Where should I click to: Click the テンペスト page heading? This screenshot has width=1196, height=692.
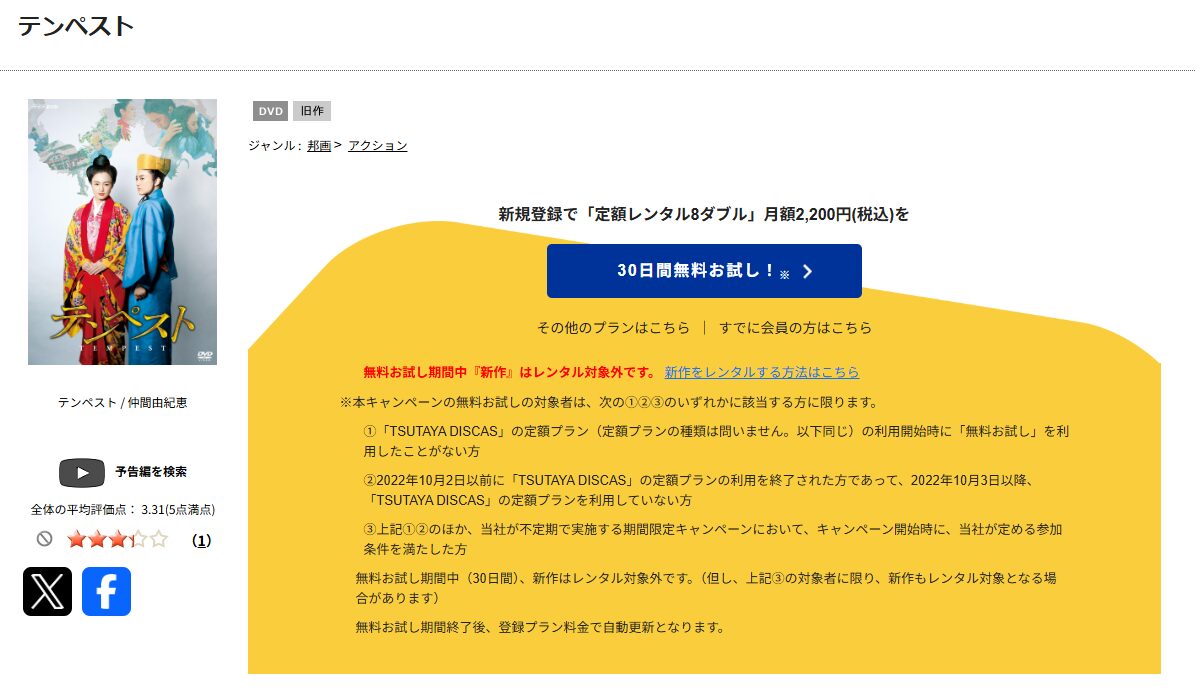pos(76,26)
